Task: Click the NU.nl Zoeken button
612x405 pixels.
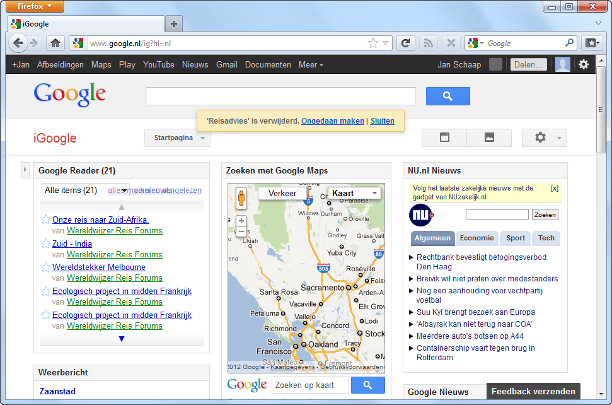Action: [545, 215]
